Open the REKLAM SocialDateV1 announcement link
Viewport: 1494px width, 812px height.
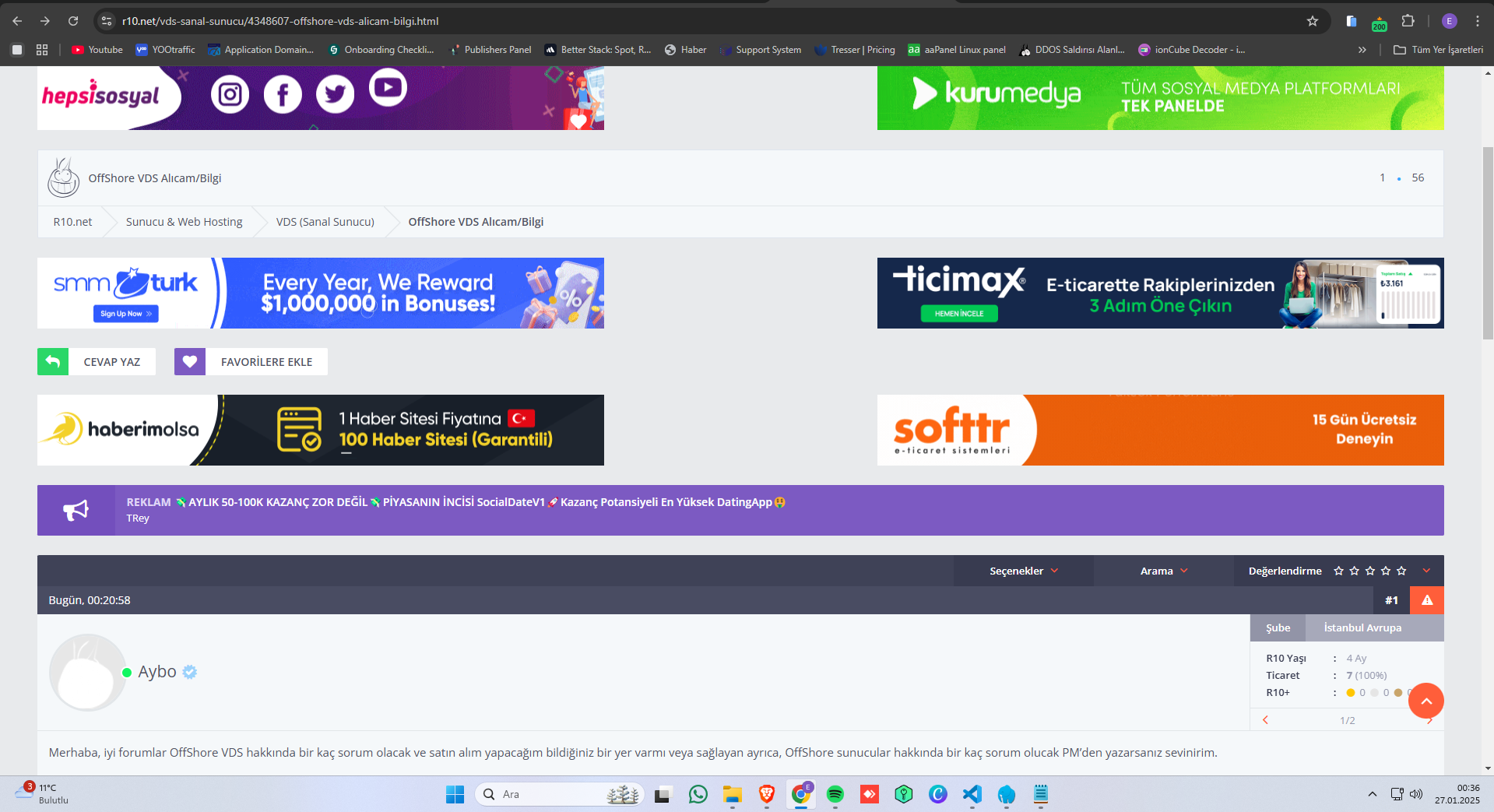point(456,502)
